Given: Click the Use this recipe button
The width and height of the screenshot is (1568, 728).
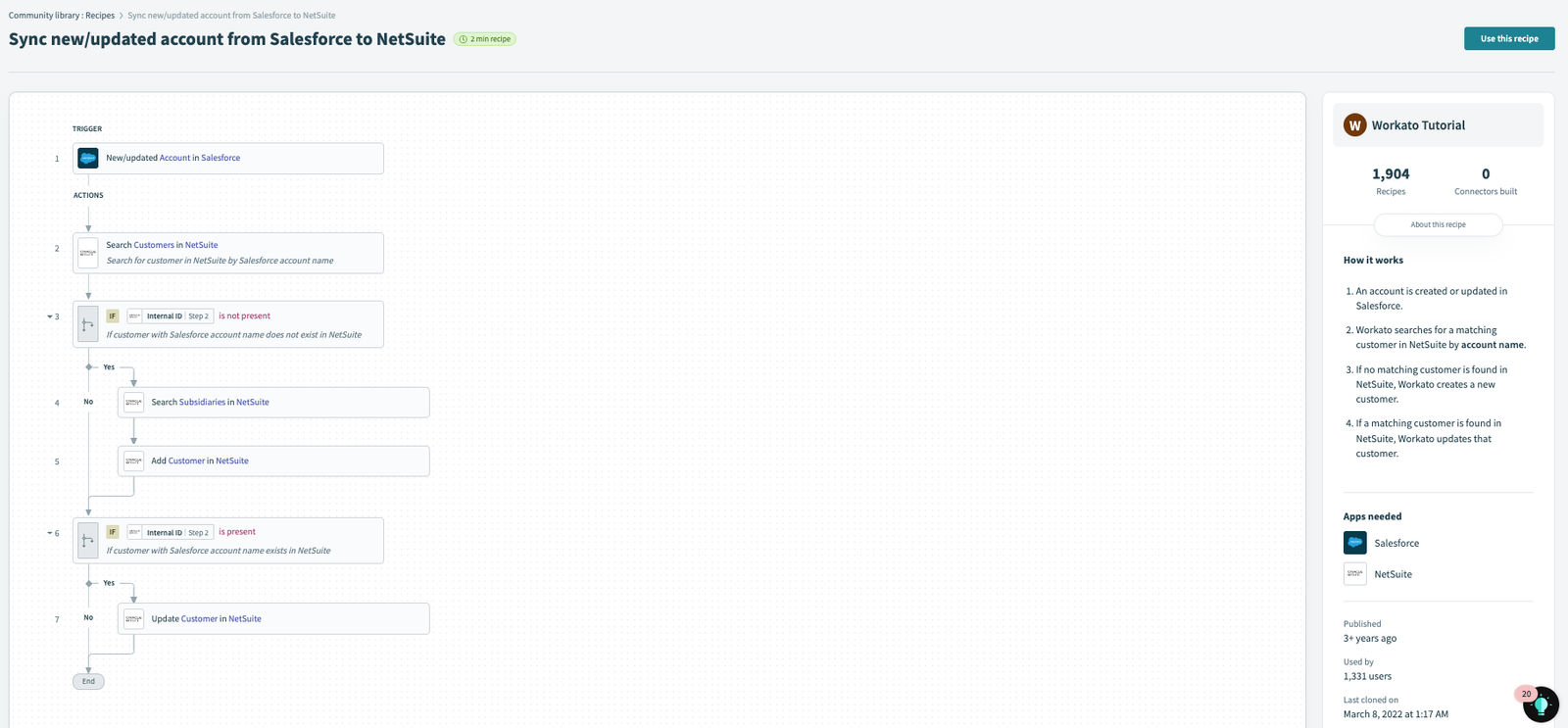Looking at the screenshot, I should coord(1509,38).
